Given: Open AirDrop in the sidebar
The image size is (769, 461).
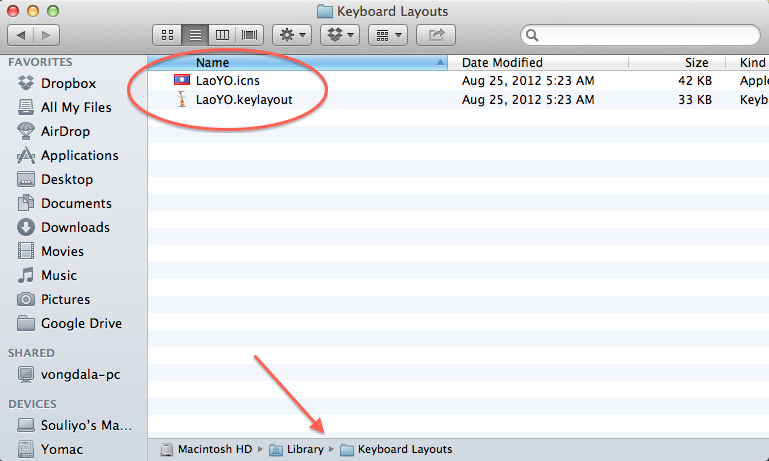Looking at the screenshot, I should [66, 131].
